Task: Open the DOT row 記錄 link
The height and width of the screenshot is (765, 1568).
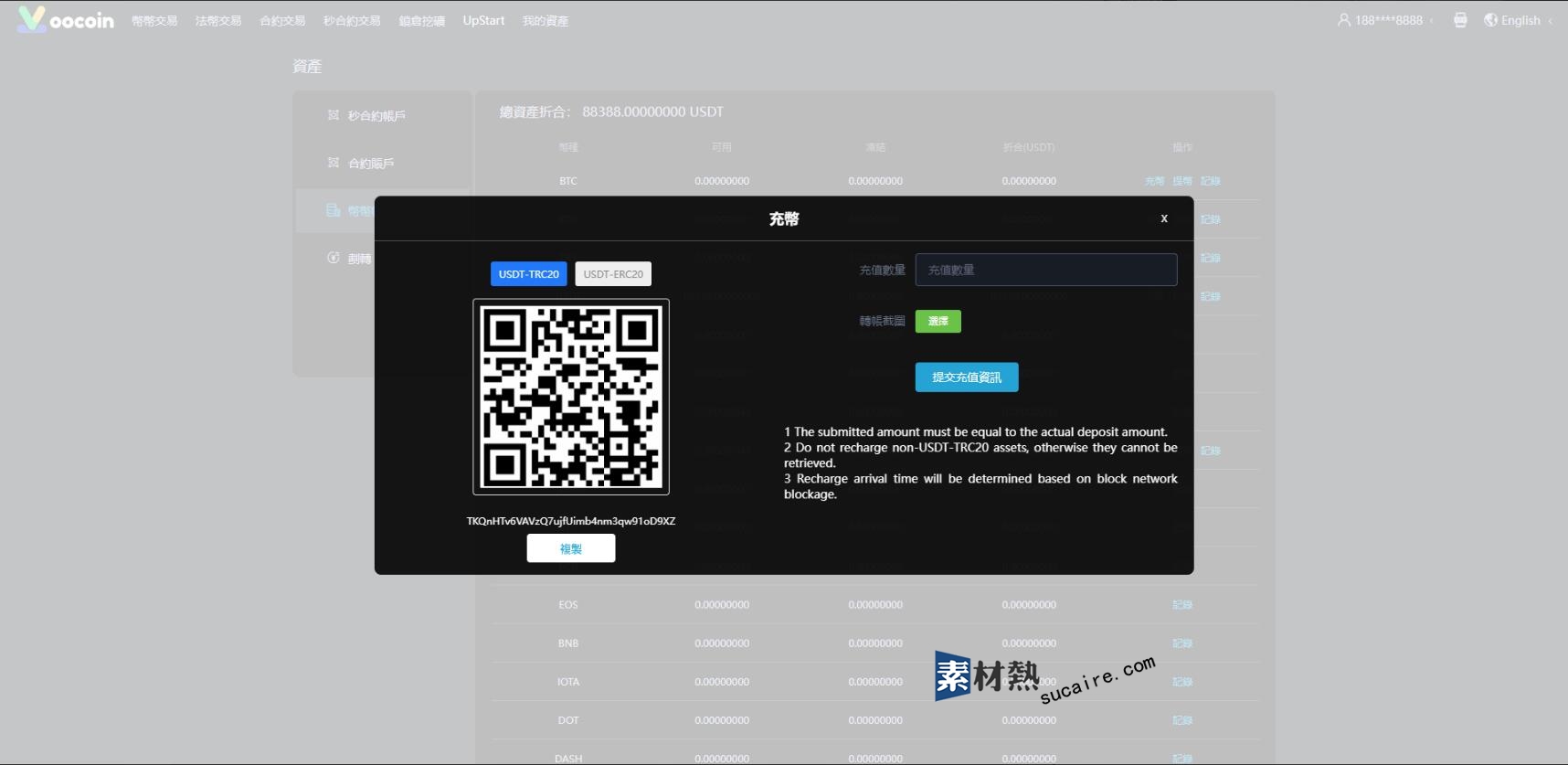Action: [1182, 720]
